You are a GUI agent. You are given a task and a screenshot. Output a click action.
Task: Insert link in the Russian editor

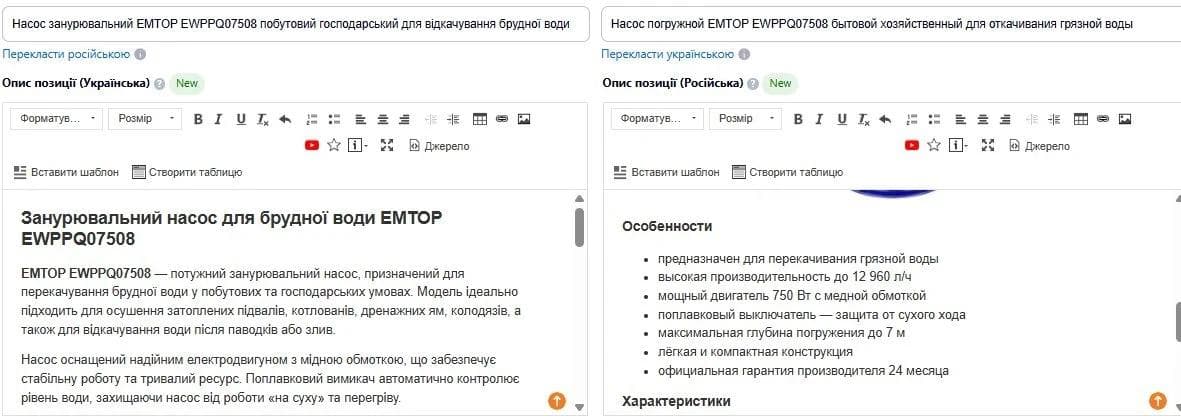click(x=1102, y=119)
